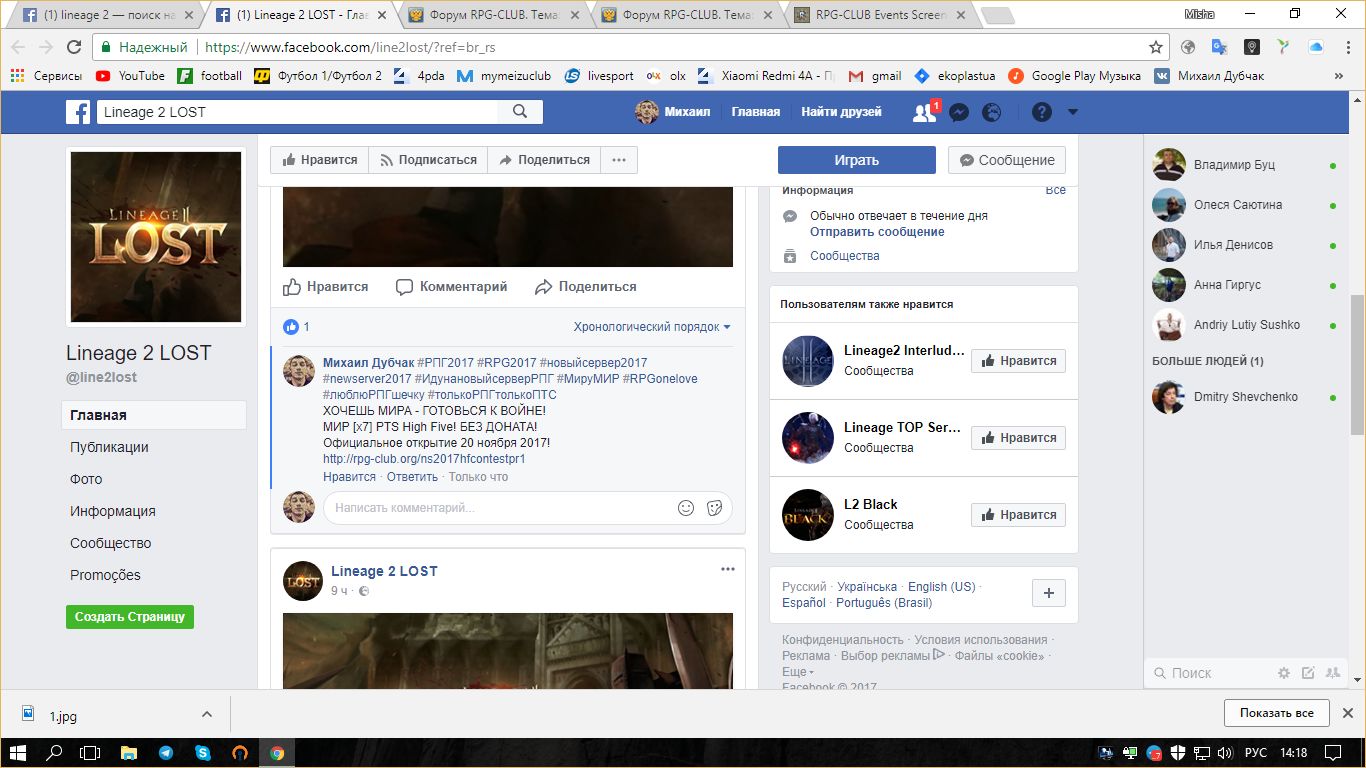Open post options ellipsis on Lineage 2 LOST post

point(728,569)
